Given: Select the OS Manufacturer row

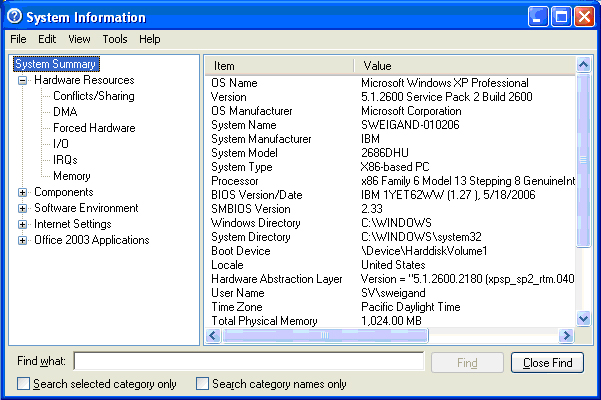Looking at the screenshot, I should click(391, 111).
